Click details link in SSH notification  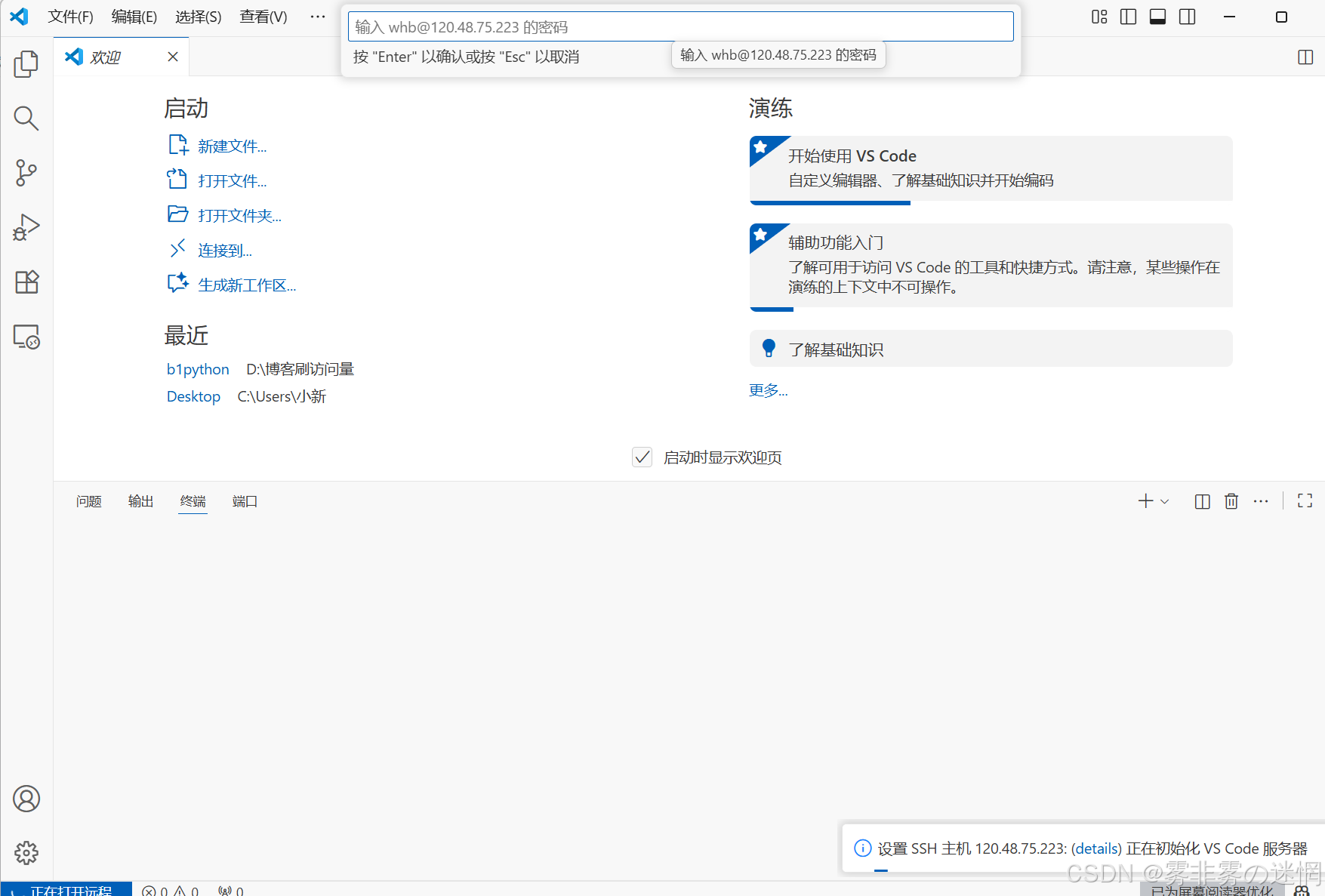[x=1095, y=848]
